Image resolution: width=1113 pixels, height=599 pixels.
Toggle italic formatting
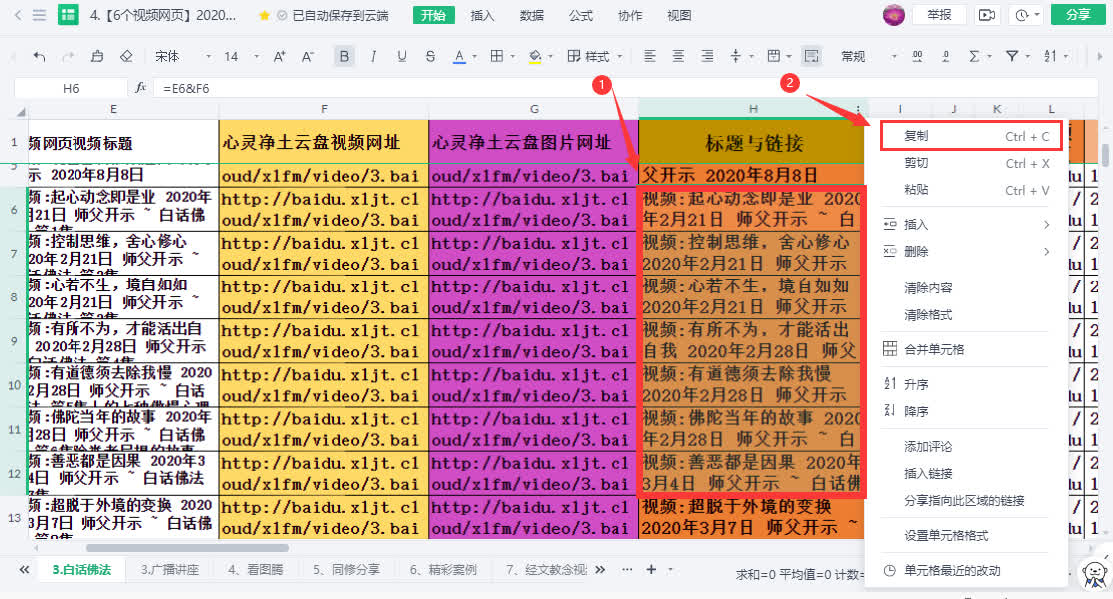(373, 56)
